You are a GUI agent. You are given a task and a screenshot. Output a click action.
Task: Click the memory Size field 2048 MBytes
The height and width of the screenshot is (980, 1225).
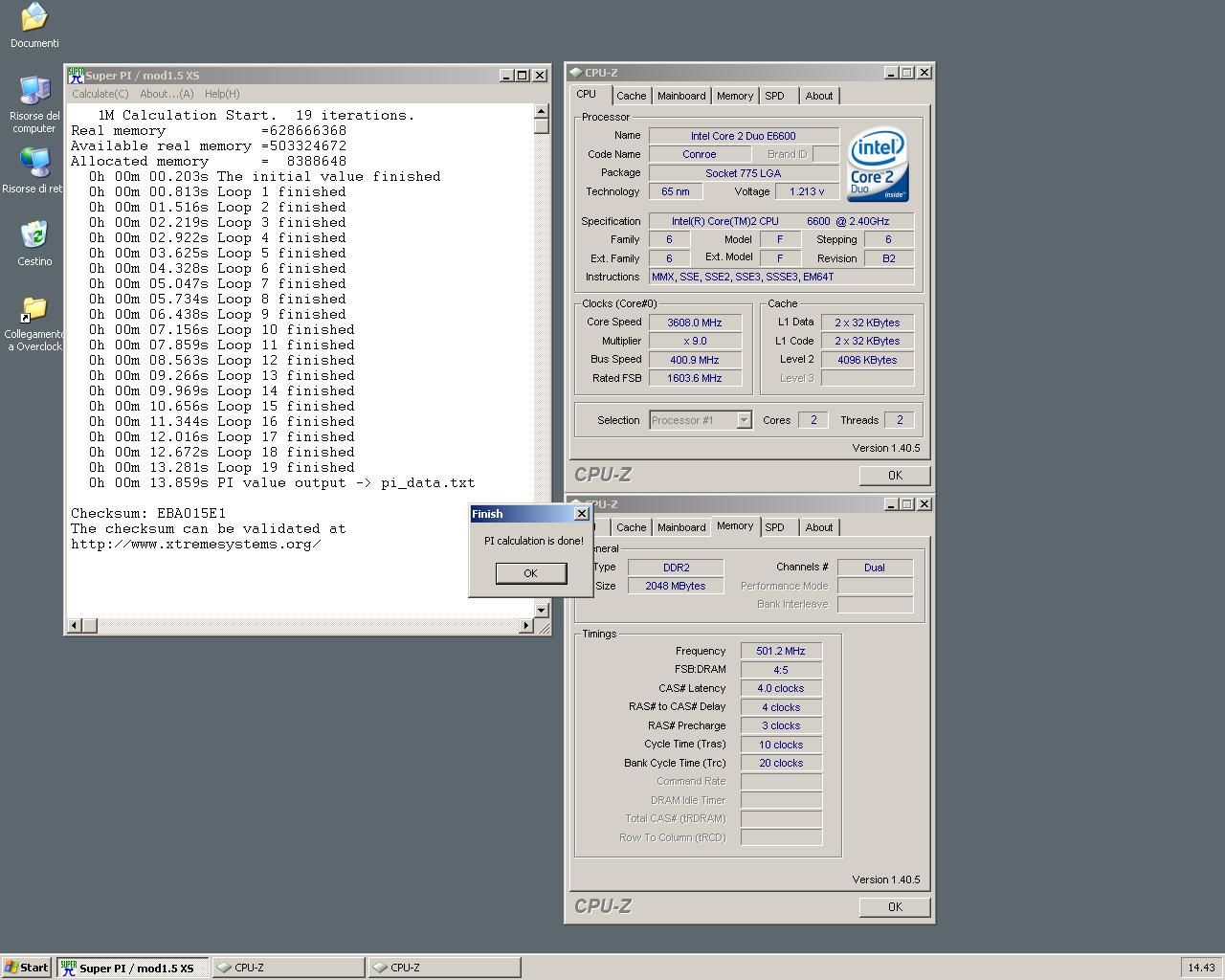point(676,586)
